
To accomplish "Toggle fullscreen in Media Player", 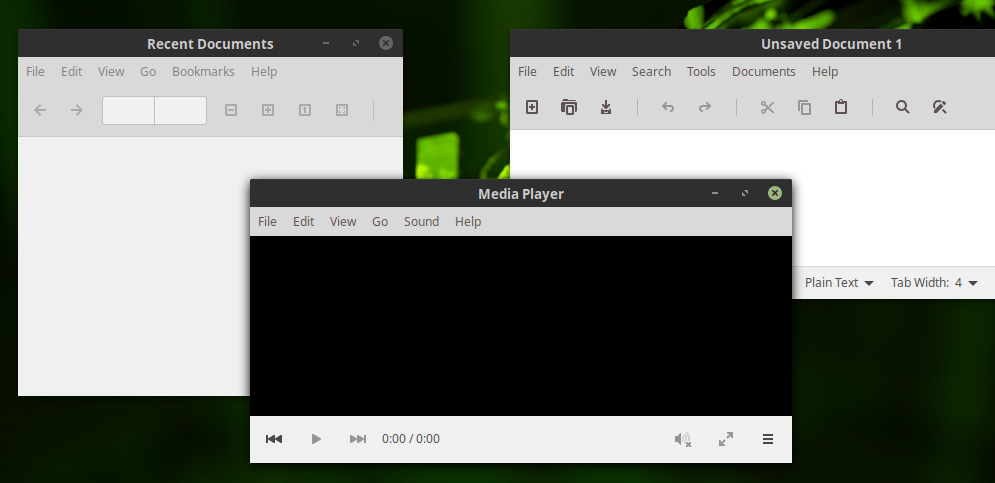I will [726, 439].
